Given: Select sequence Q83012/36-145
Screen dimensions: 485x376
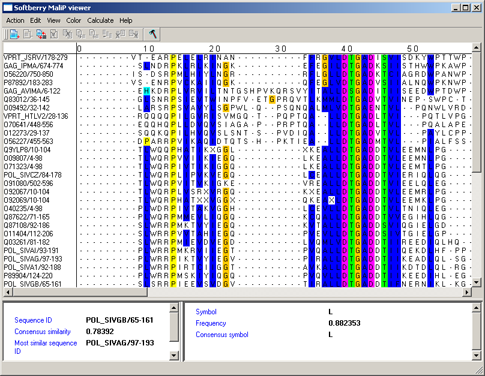Looking at the screenshot, I should (27, 99).
